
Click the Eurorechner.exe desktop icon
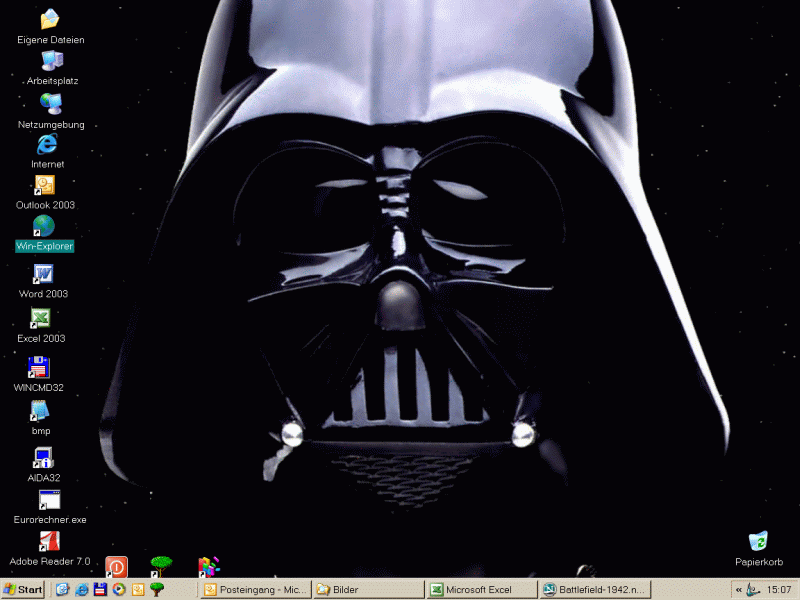[49, 501]
